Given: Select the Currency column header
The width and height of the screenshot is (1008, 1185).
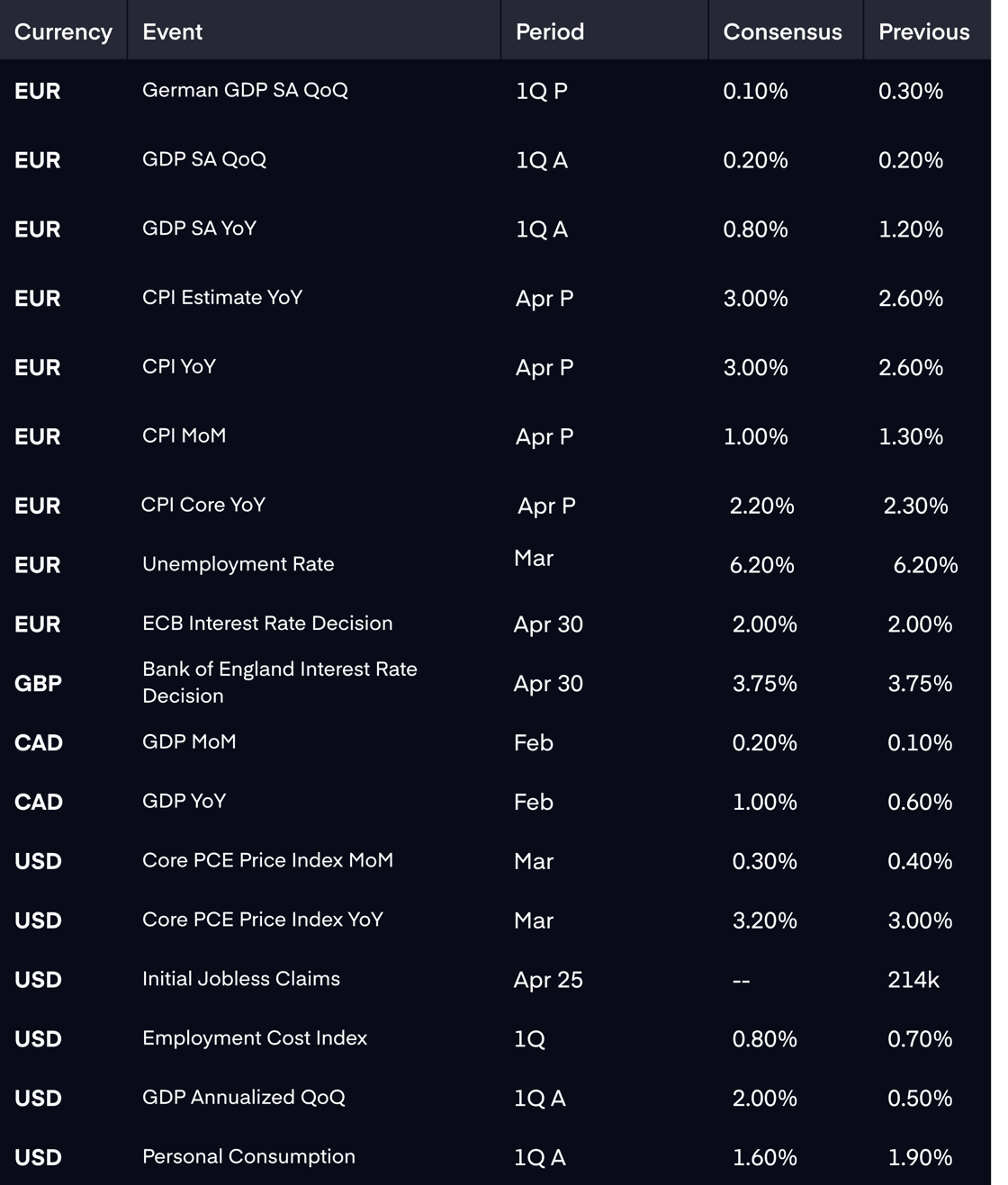Looking at the screenshot, I should click(63, 31).
